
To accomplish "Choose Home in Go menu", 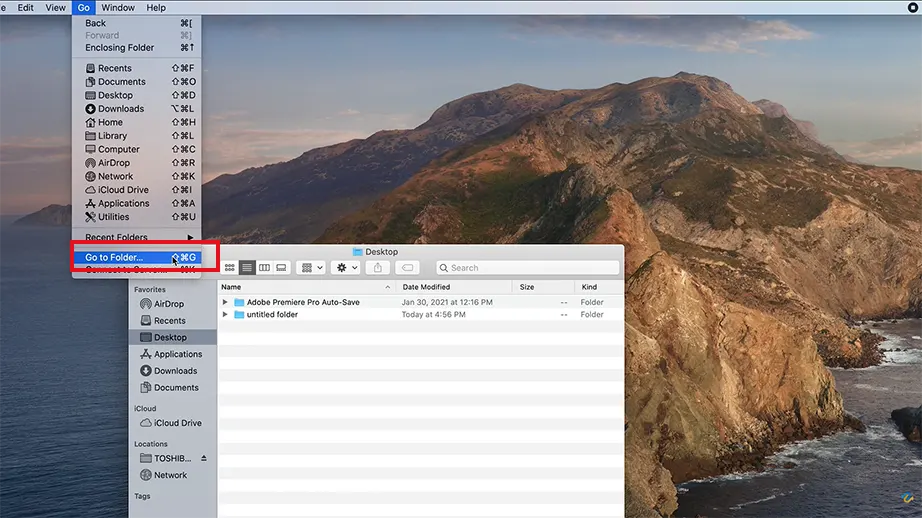I will 136,122.
